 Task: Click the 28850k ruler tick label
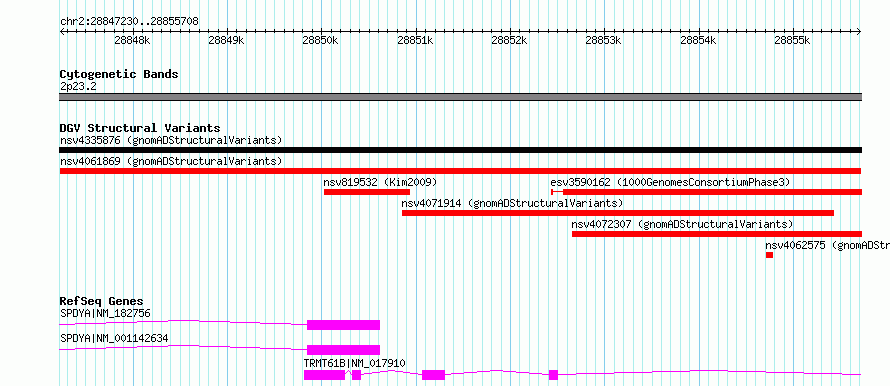point(320,40)
